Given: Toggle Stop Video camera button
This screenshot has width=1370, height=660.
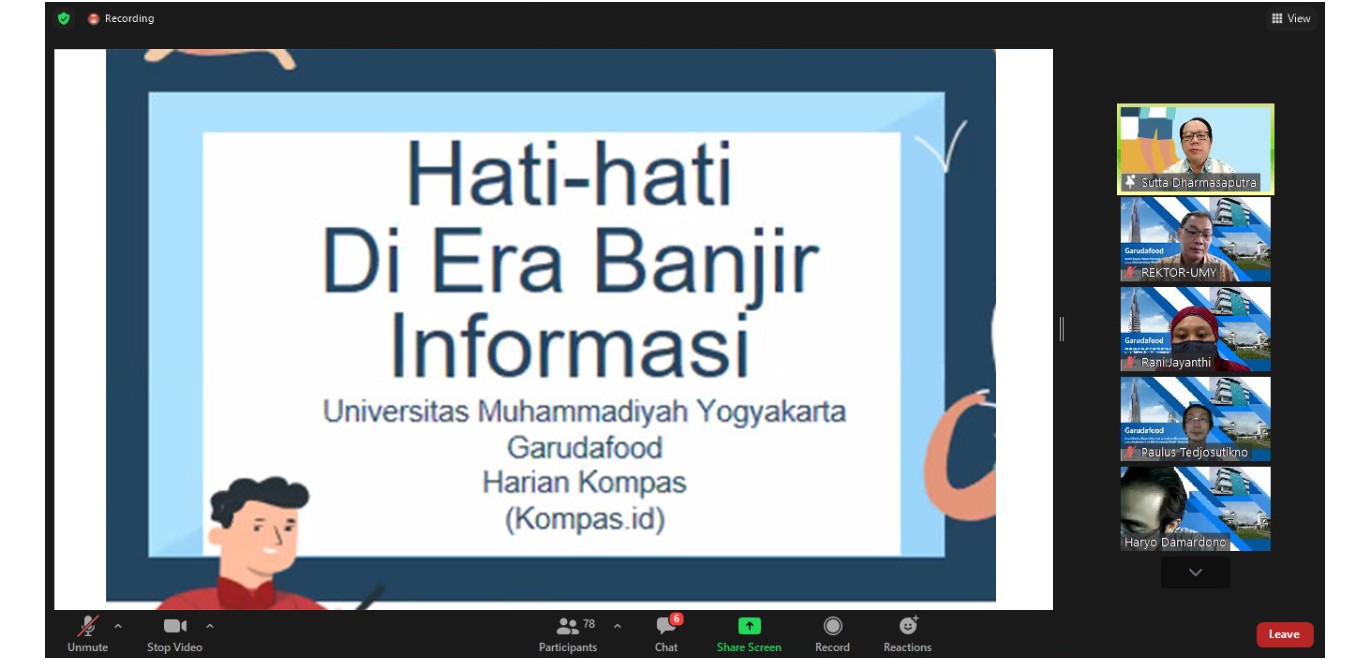Looking at the screenshot, I should (175, 633).
